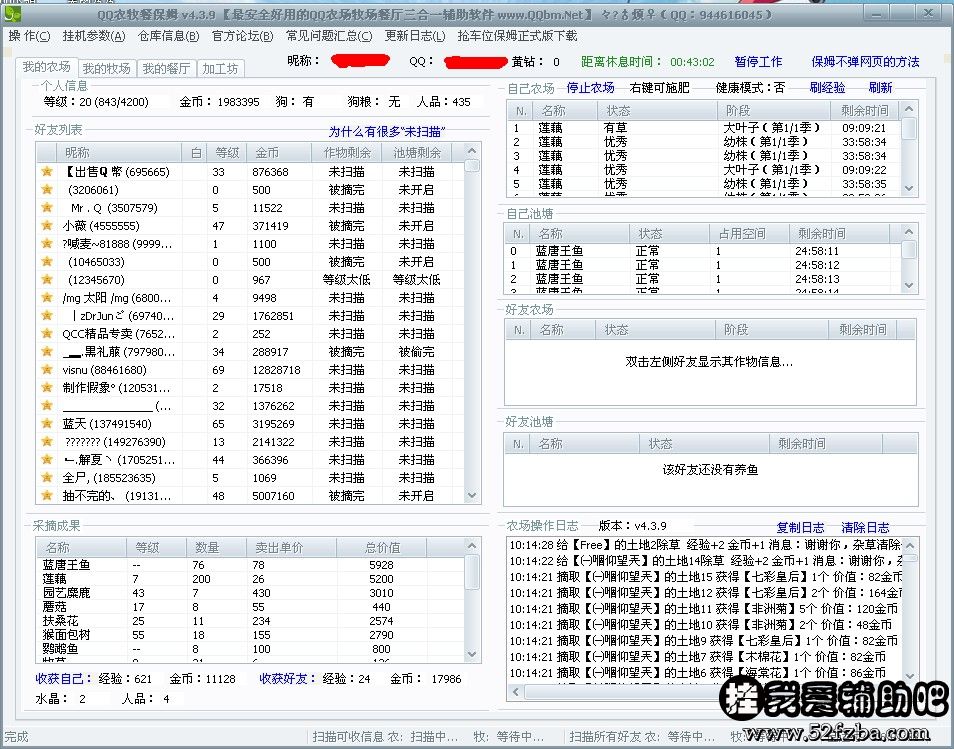Open the 保姆不弹网页的方法 link
The image size is (954, 749).
pos(865,61)
